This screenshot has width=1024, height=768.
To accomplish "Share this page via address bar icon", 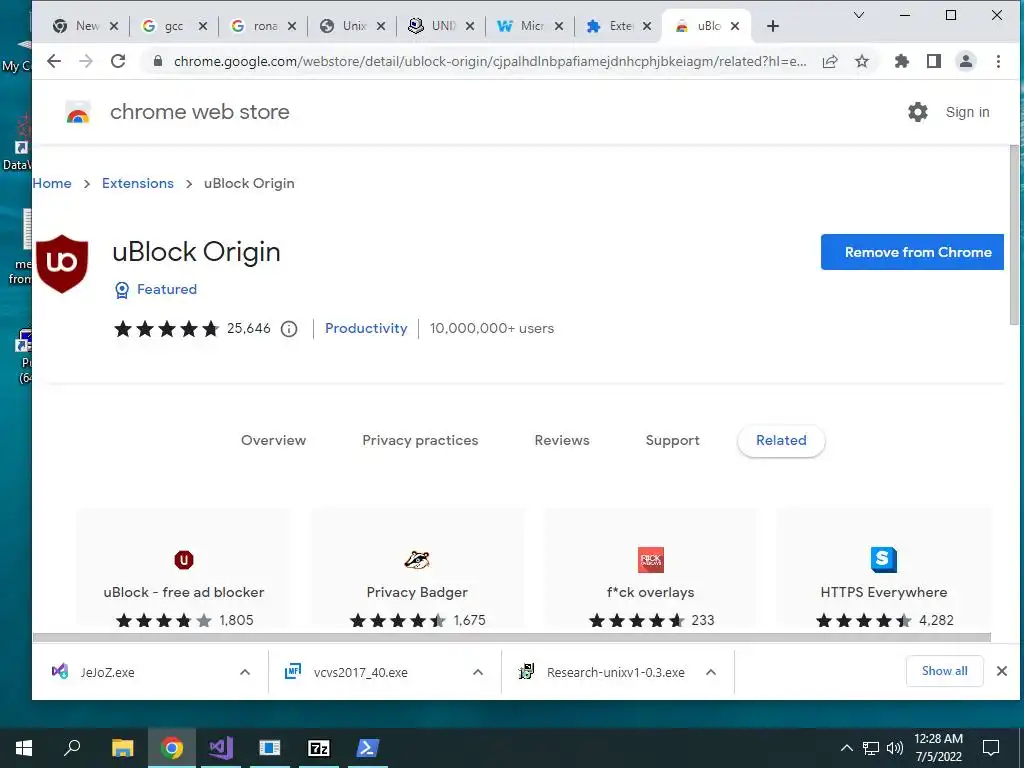I will 830,61.
